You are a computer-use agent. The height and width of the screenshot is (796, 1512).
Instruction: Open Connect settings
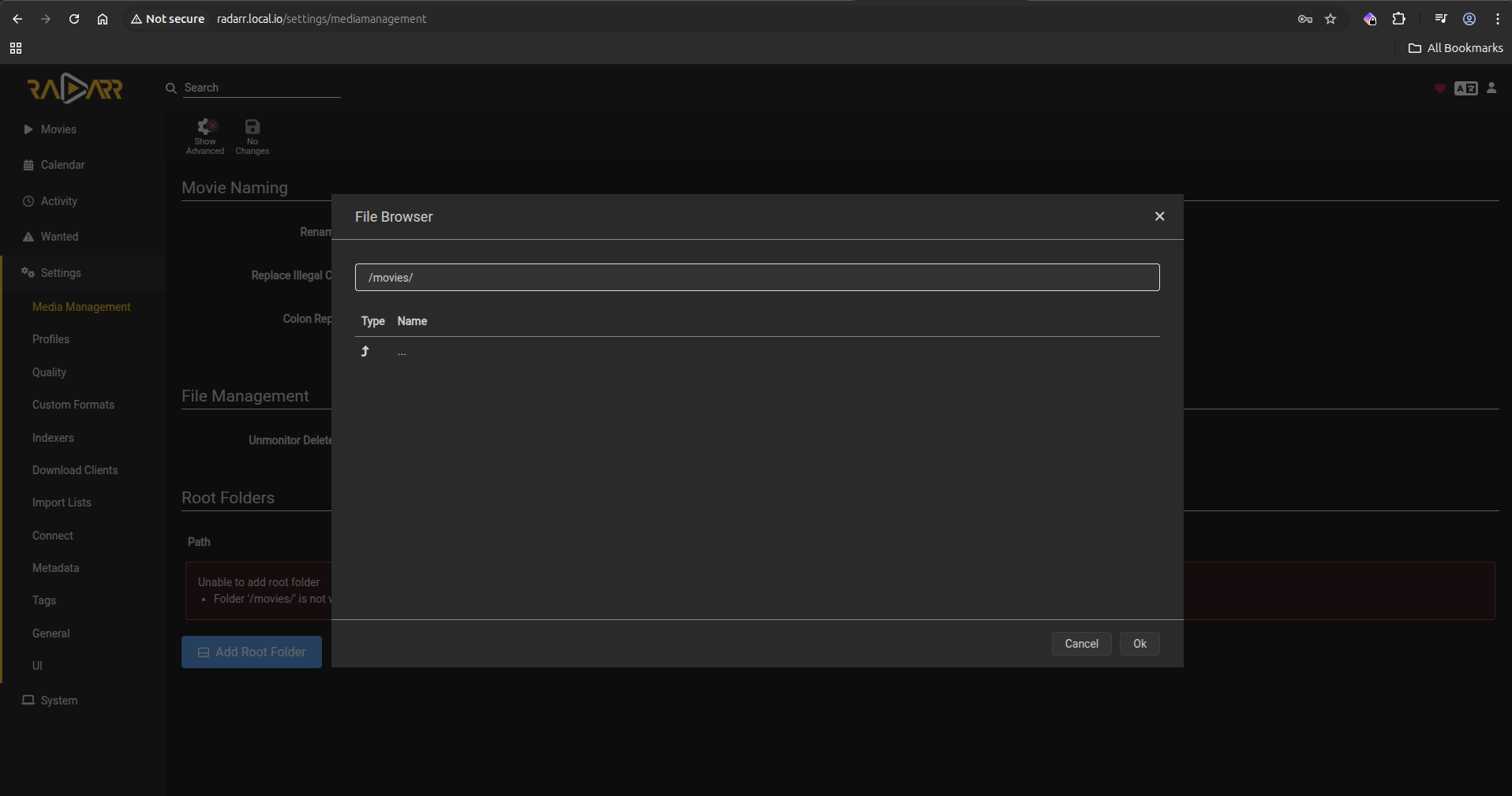point(53,536)
